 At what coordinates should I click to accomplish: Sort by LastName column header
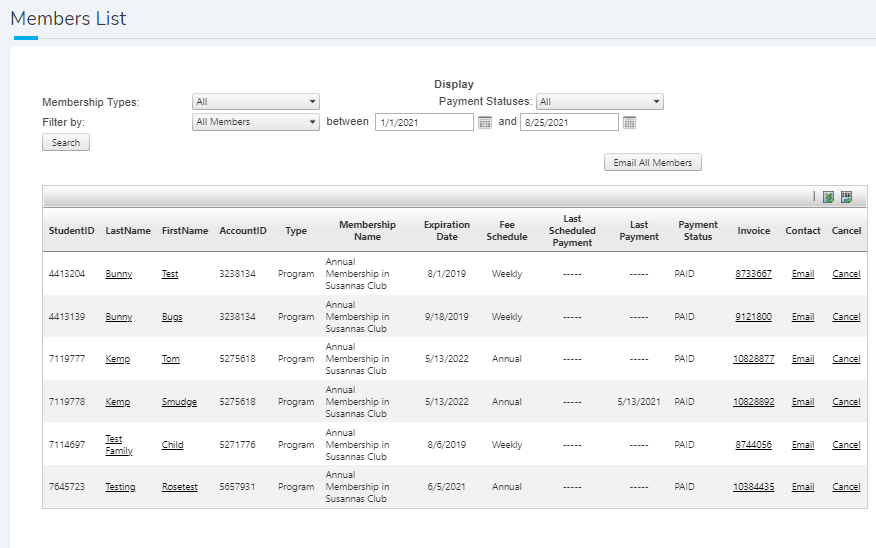[x=128, y=231]
